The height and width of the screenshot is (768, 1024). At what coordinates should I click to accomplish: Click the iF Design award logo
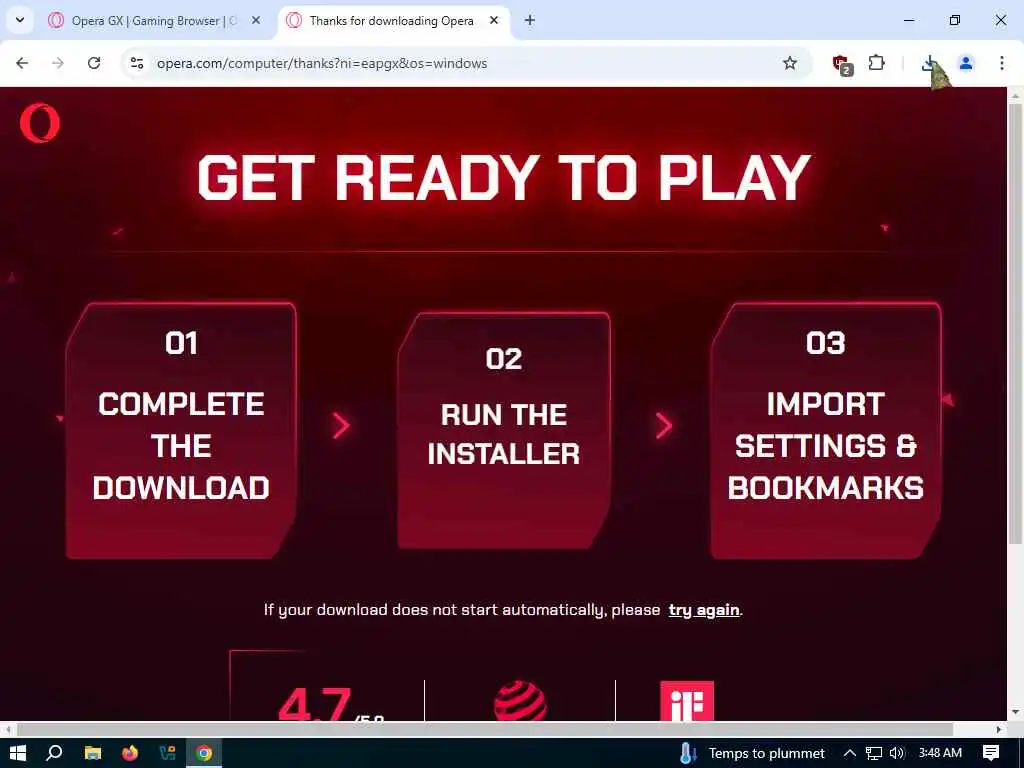687,701
